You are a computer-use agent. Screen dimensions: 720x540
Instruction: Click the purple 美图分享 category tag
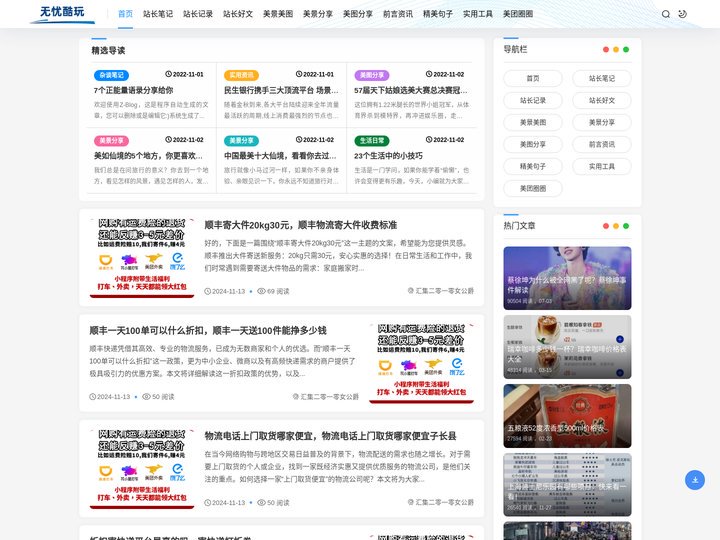[x=372, y=75]
